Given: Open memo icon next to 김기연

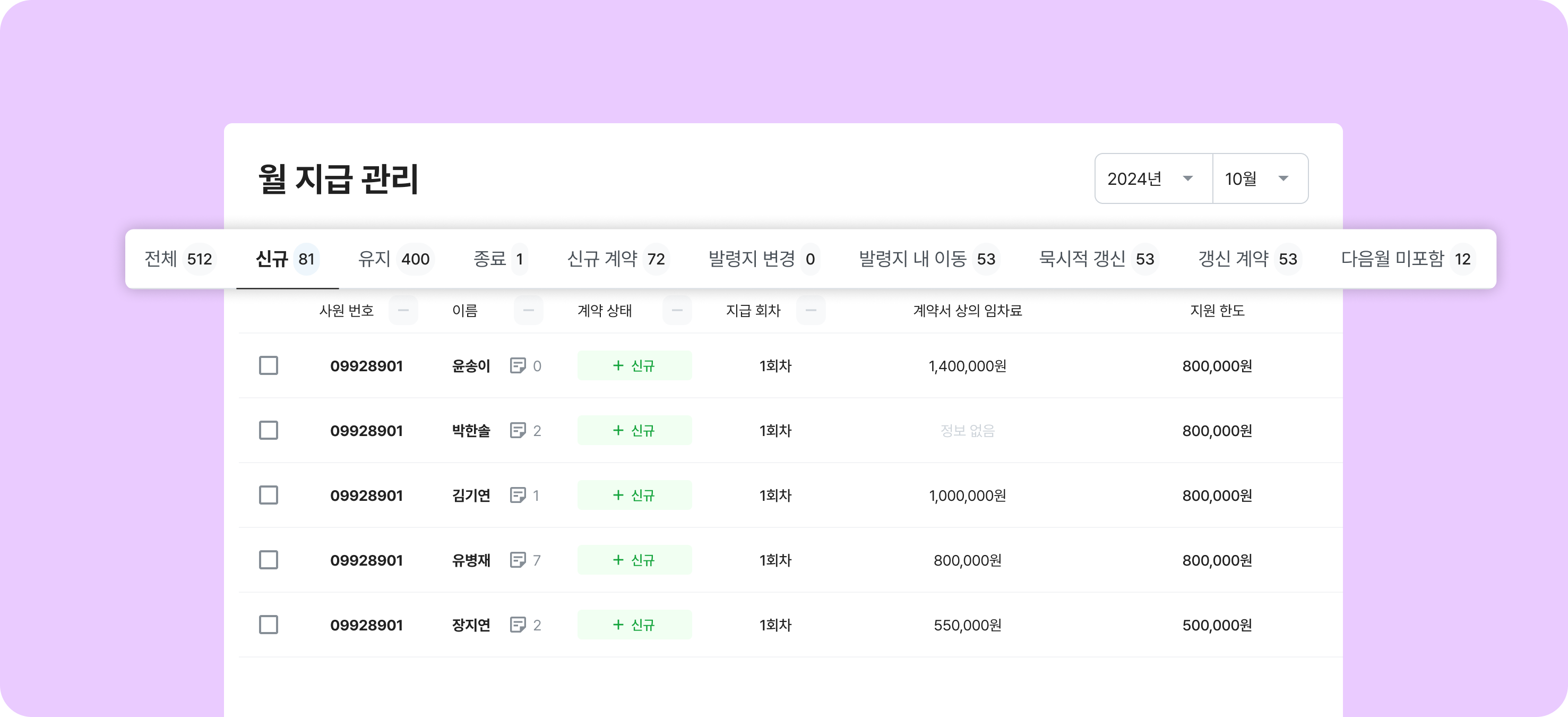Looking at the screenshot, I should 518,495.
